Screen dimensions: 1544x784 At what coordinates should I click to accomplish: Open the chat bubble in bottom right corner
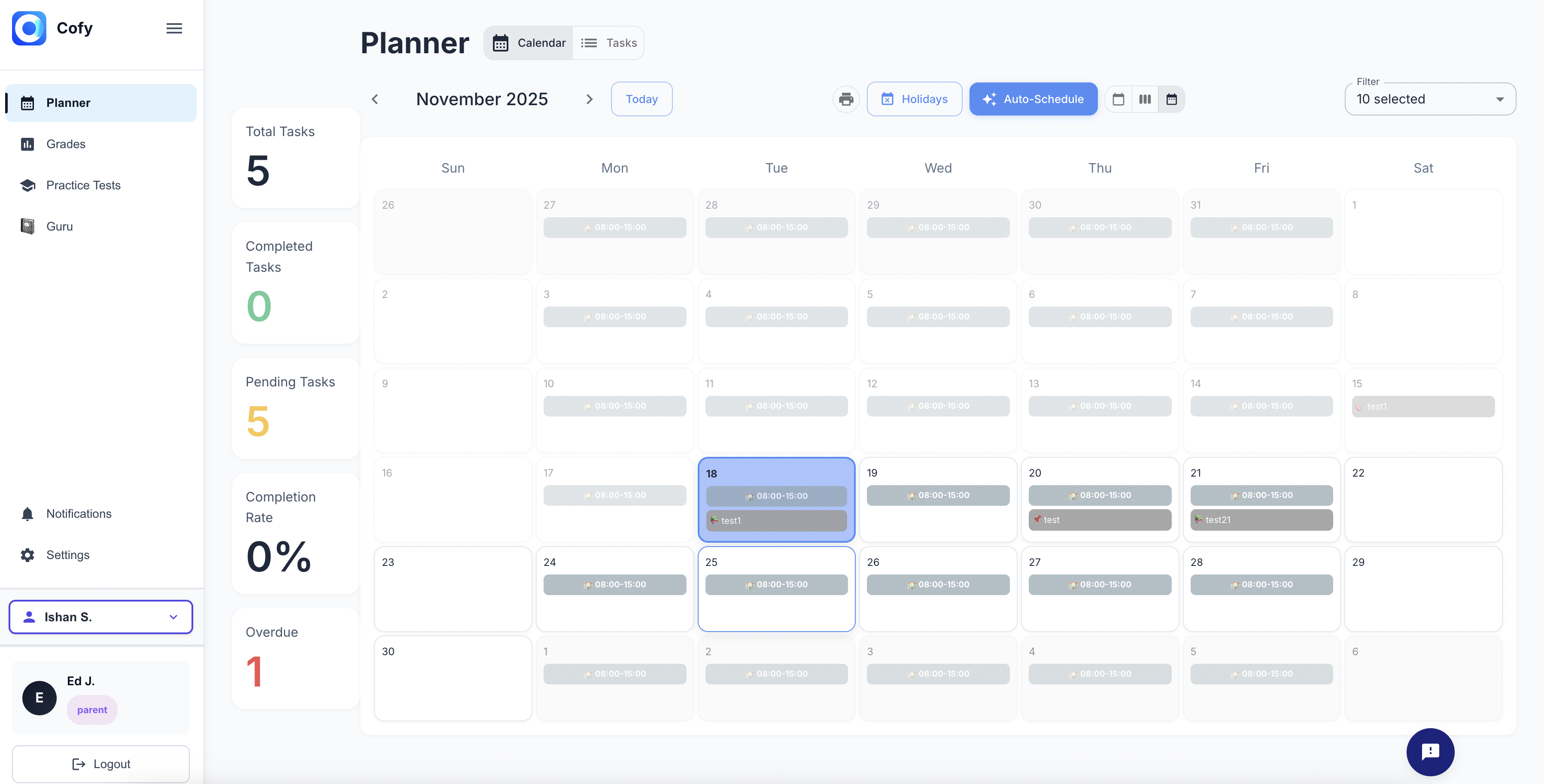[x=1431, y=752]
